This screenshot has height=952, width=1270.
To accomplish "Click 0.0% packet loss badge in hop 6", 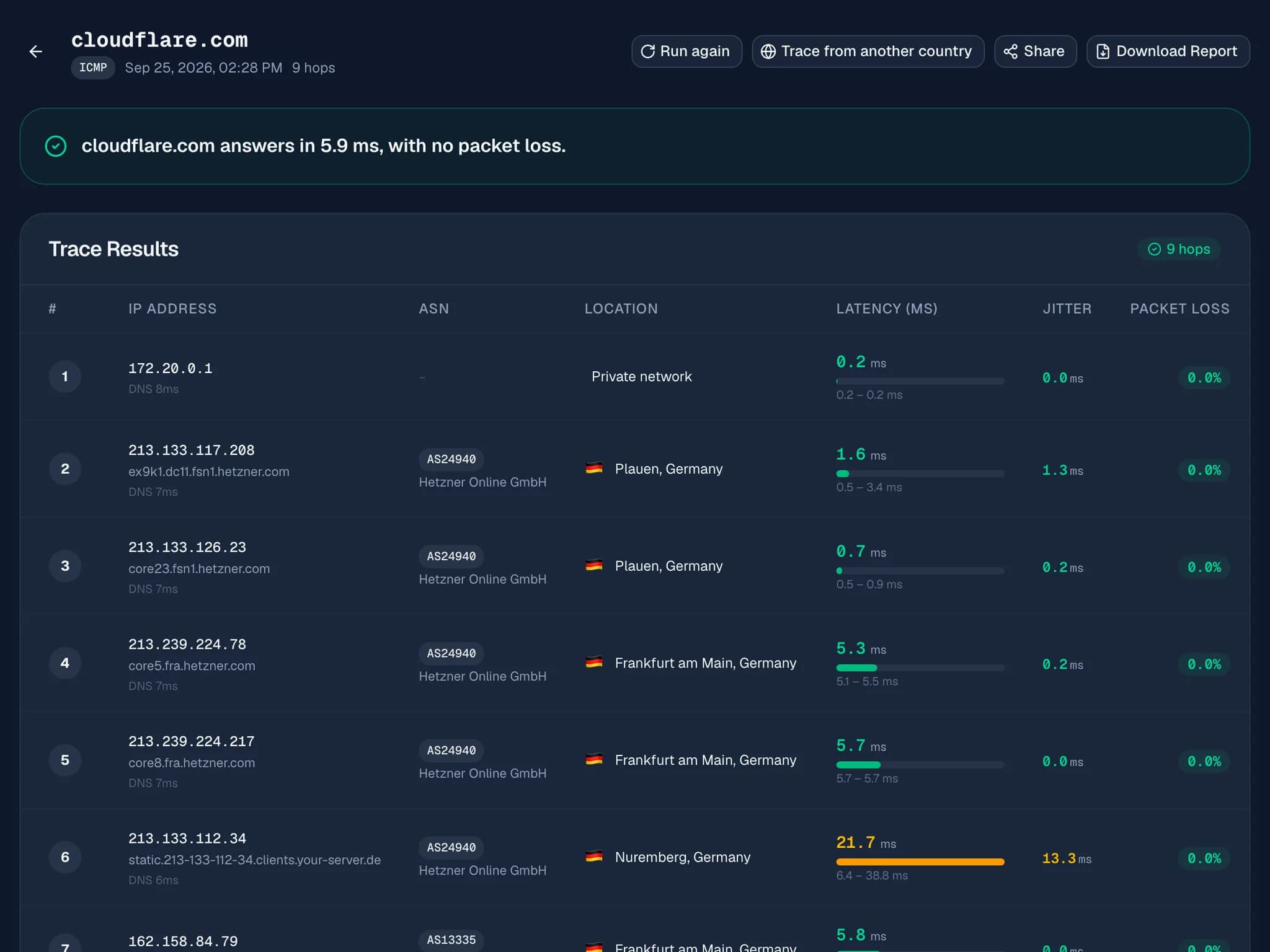I will point(1204,858).
